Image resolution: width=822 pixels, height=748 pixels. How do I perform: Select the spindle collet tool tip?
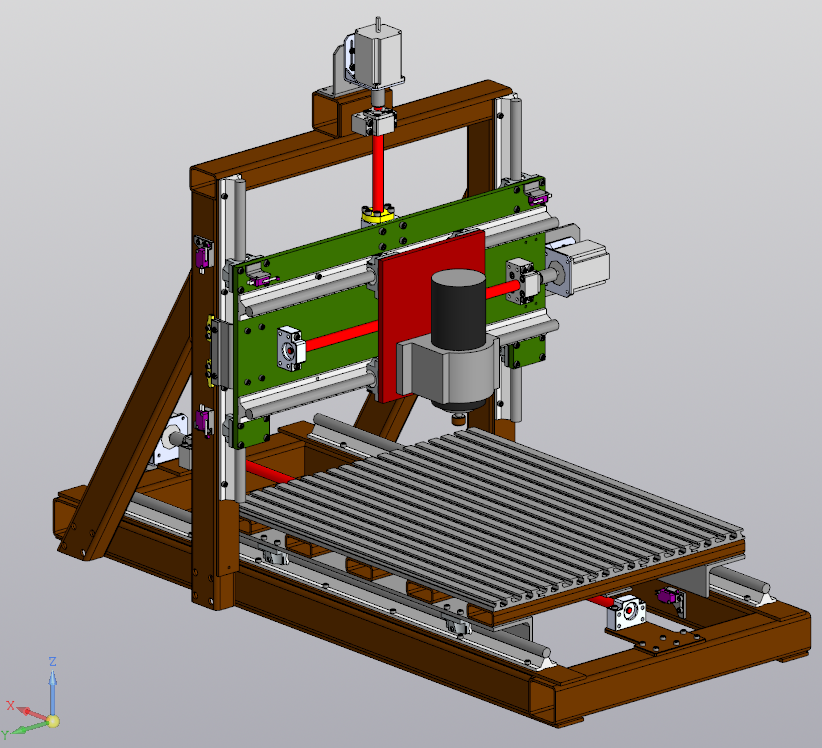(458, 419)
